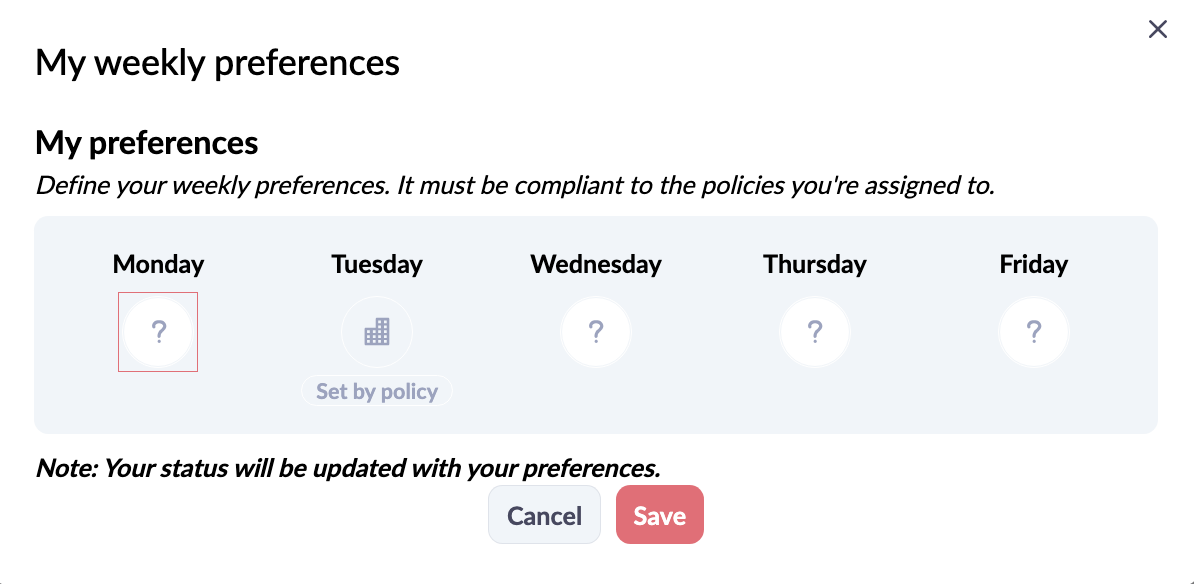Select the Tuesday office building icon
The image size is (1194, 584).
(x=377, y=332)
